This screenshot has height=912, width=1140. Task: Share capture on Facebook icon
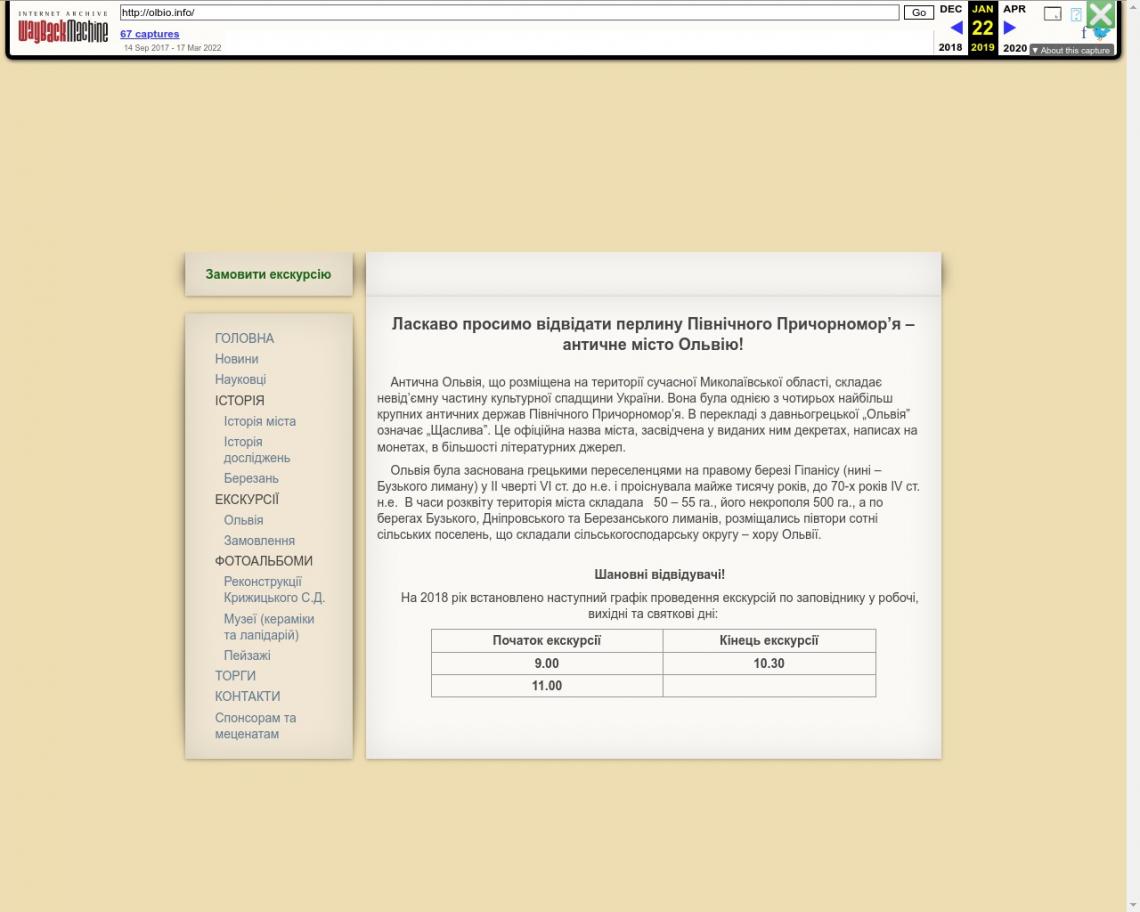pos(1084,33)
